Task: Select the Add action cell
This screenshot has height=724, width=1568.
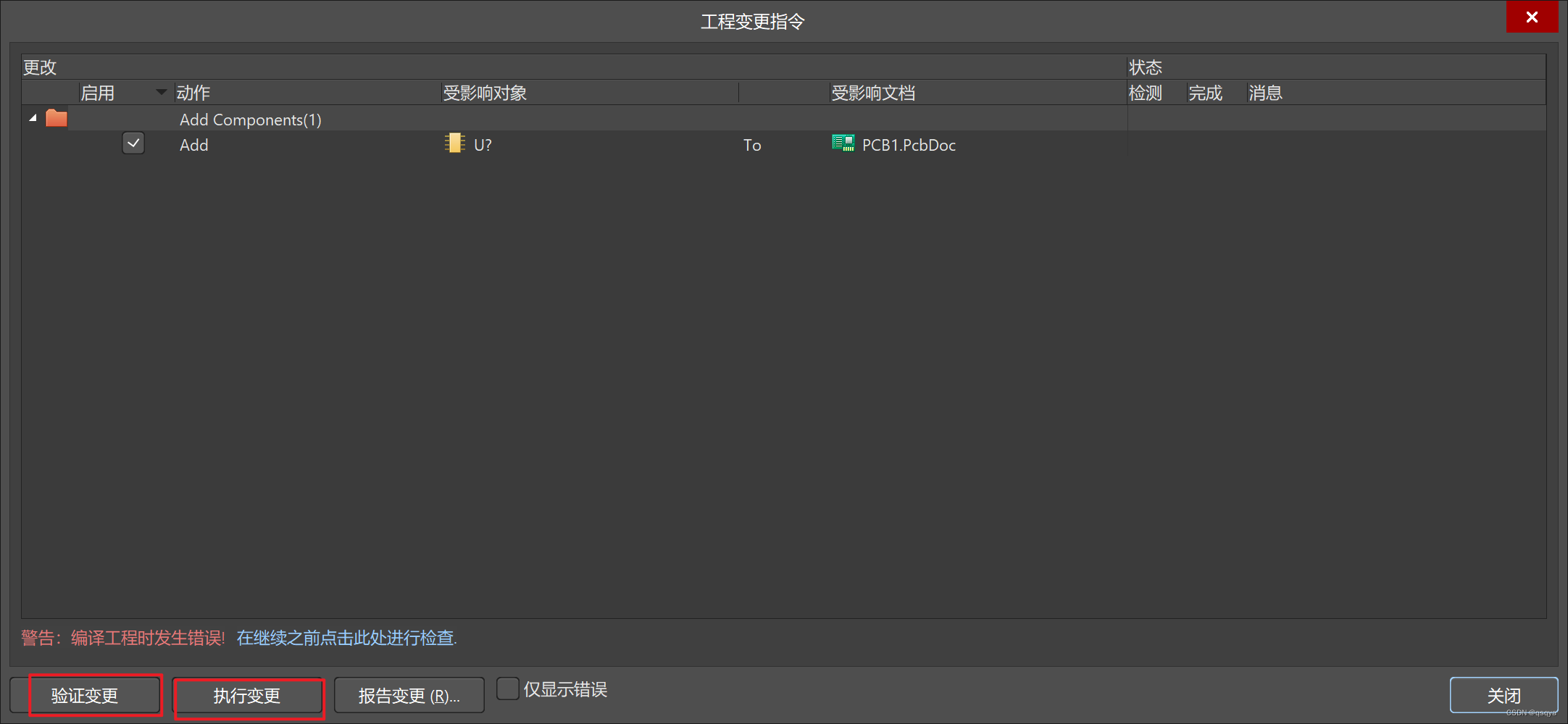Action: [x=194, y=145]
